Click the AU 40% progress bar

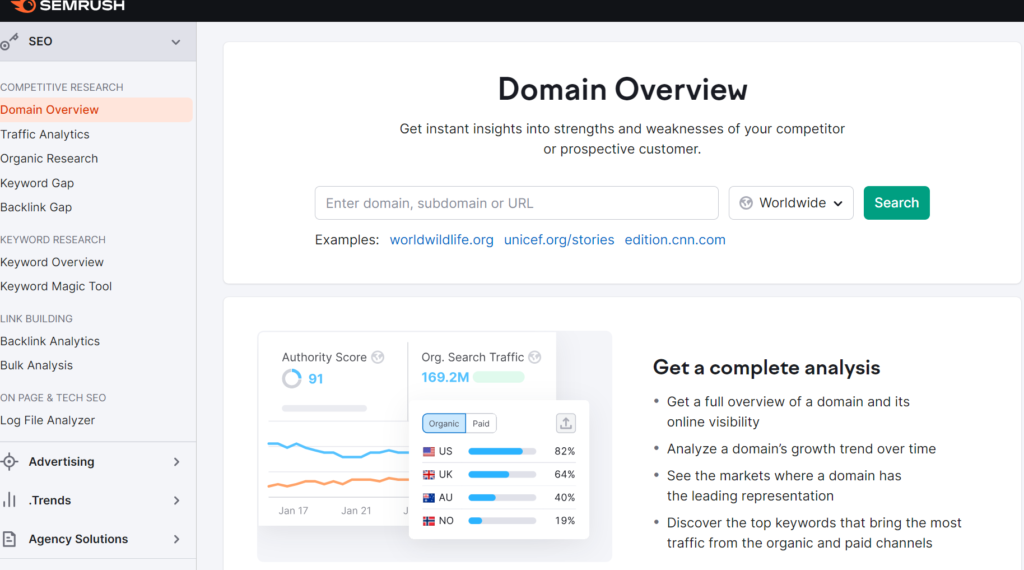pos(502,498)
